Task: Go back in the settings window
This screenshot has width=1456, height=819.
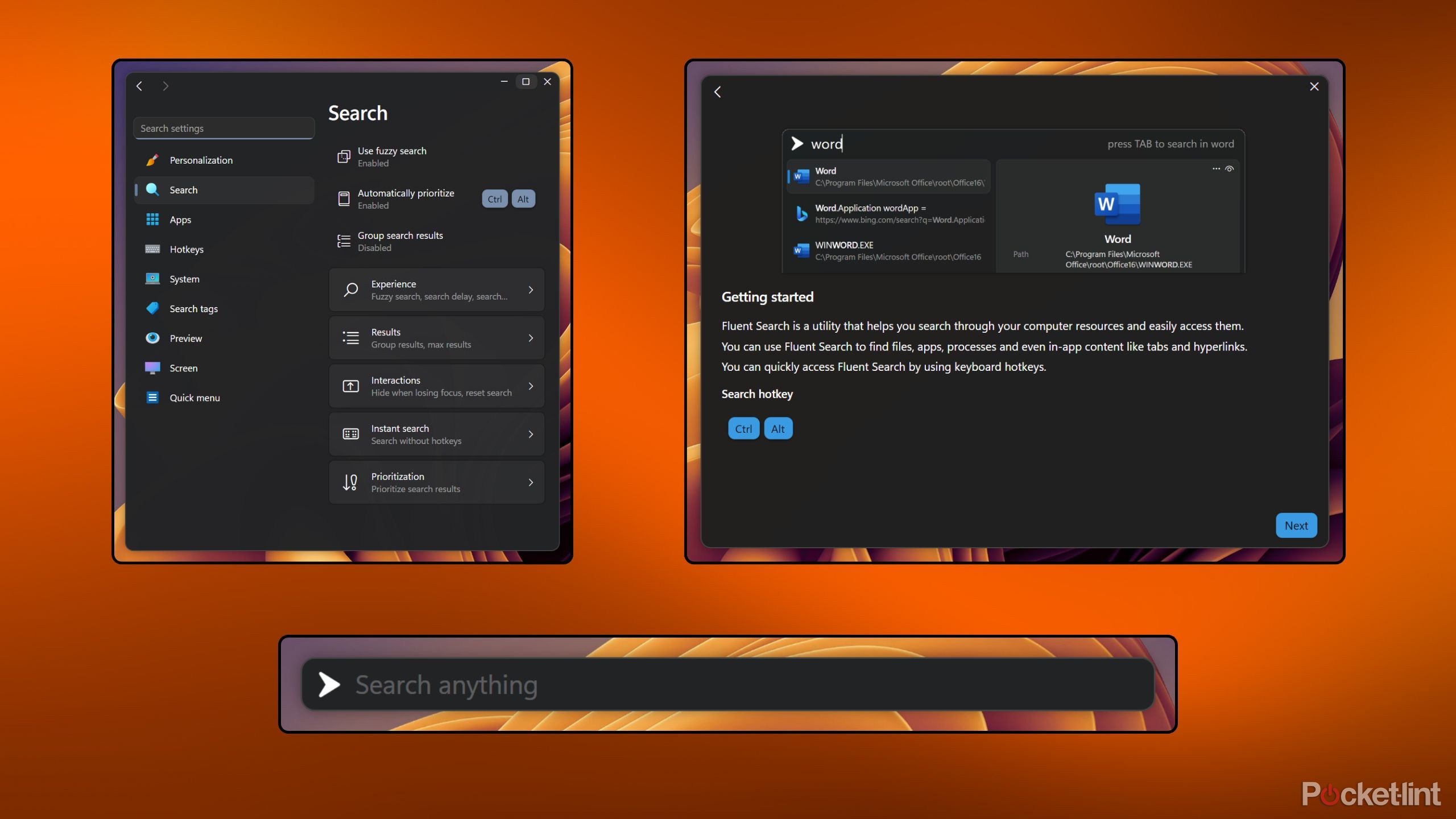Action: (139, 86)
